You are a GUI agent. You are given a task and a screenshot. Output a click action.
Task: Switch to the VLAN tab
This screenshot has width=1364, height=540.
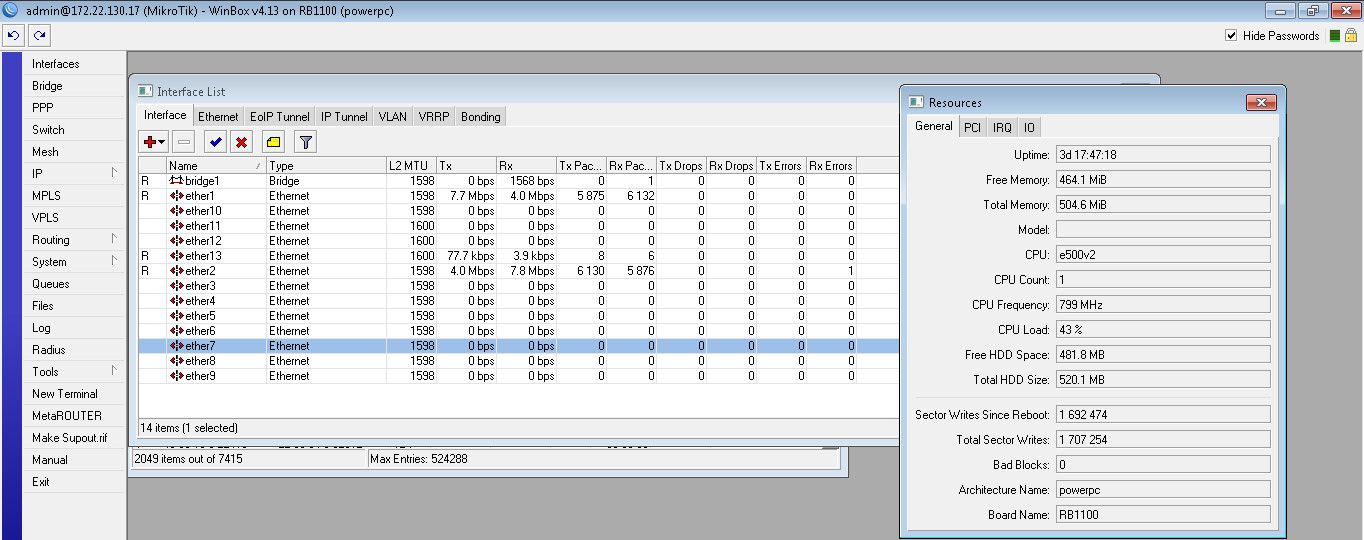[393, 117]
